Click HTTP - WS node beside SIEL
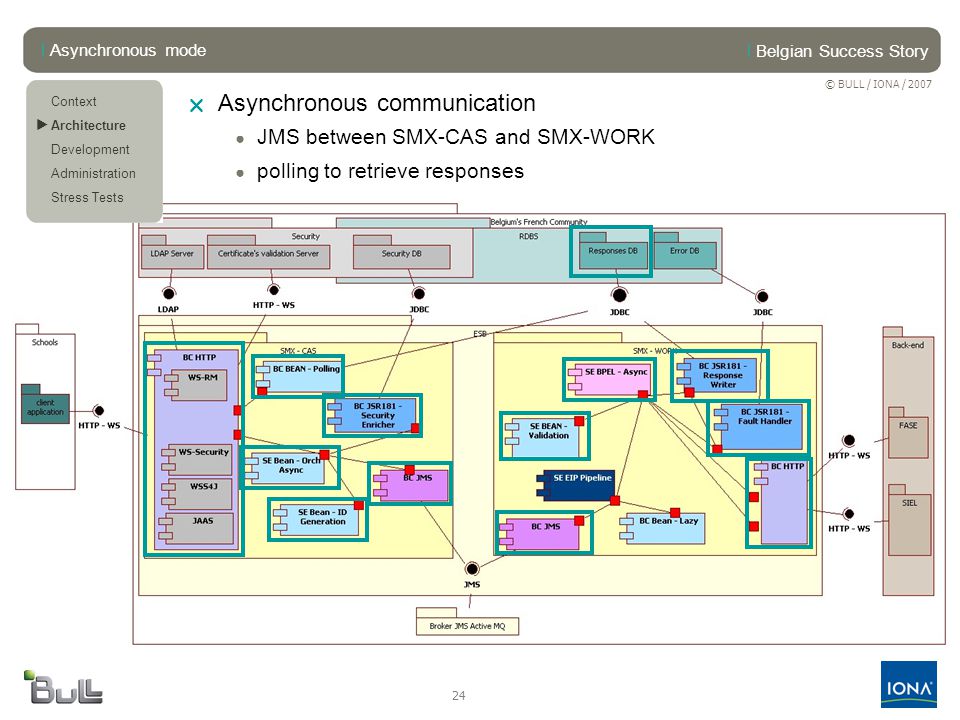 click(x=849, y=514)
